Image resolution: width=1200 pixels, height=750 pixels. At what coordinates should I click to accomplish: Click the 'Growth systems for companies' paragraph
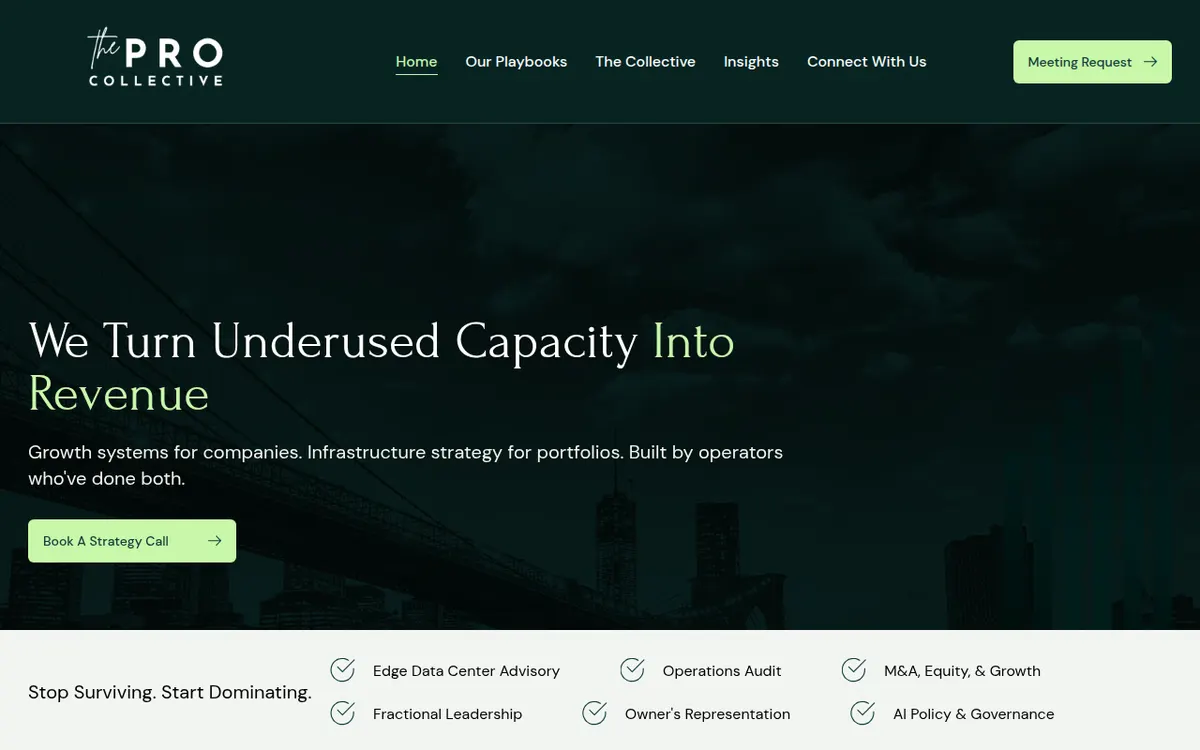(405, 465)
